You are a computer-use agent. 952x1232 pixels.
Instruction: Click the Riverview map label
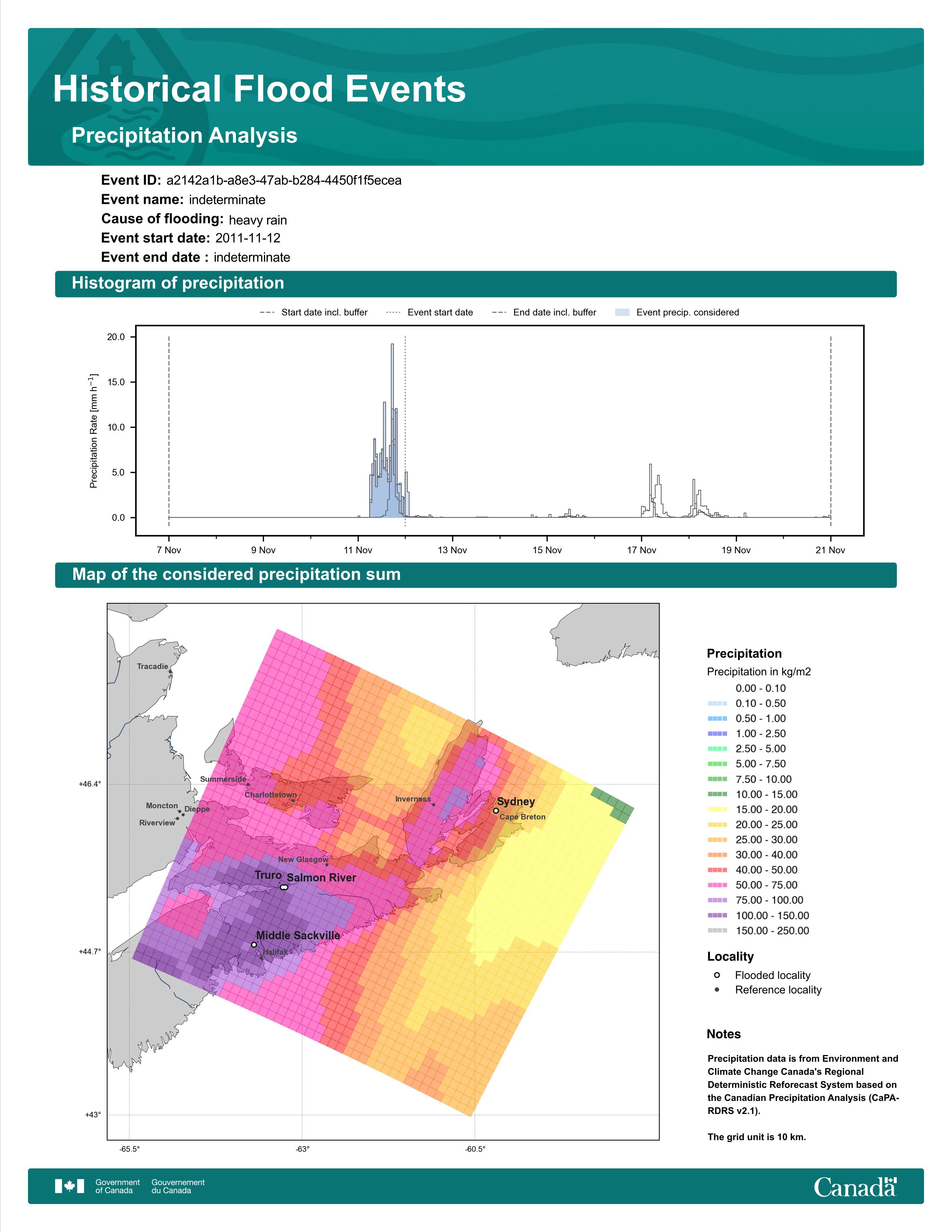[157, 823]
